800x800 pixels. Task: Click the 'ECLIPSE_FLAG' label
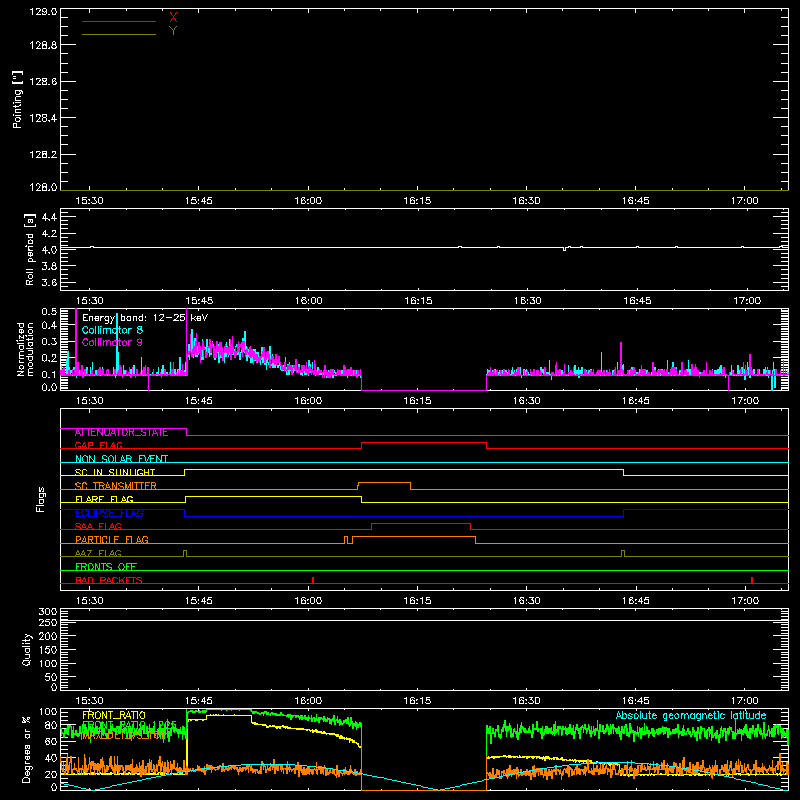tap(109, 513)
